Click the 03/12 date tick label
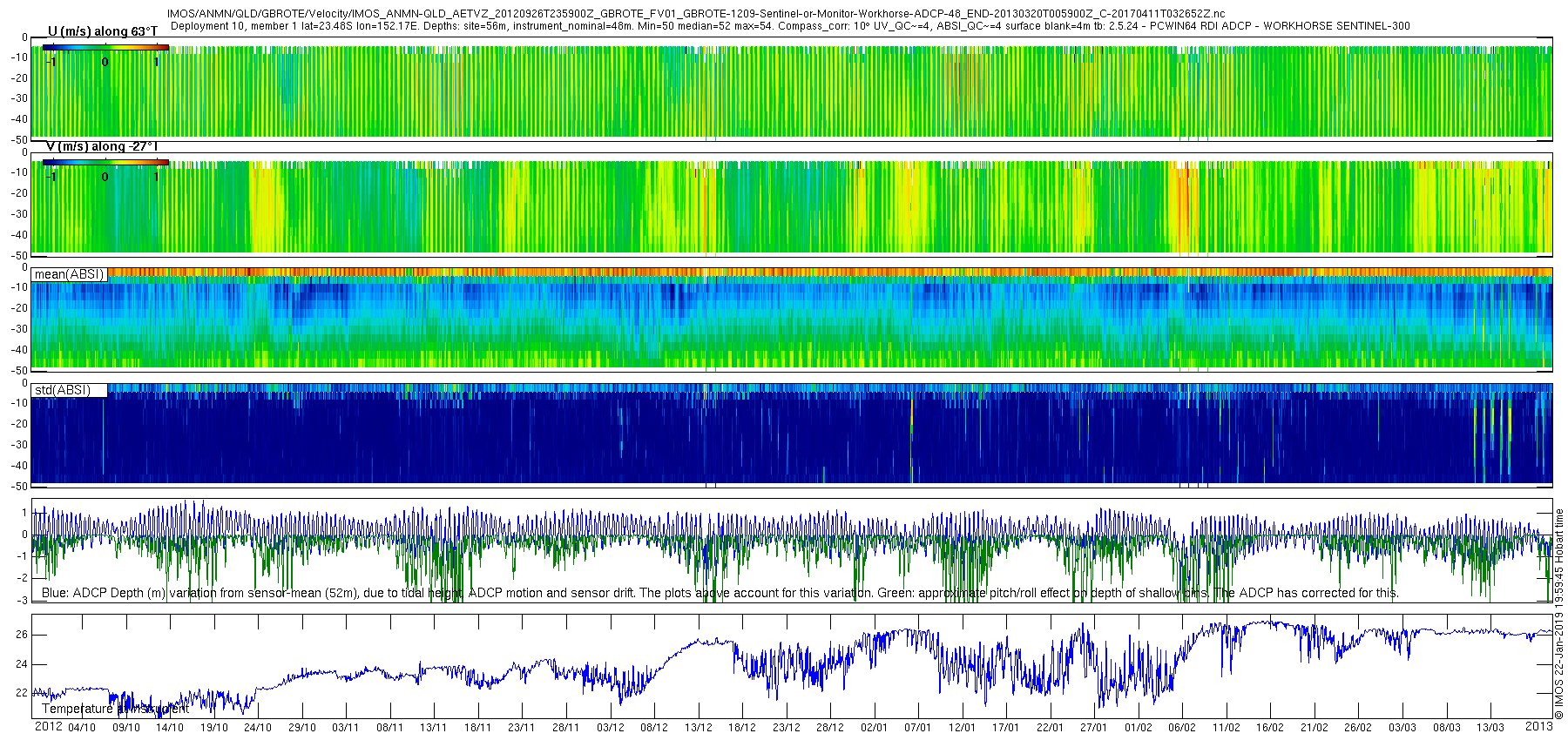This screenshot has height=740, width=1568. (610, 728)
